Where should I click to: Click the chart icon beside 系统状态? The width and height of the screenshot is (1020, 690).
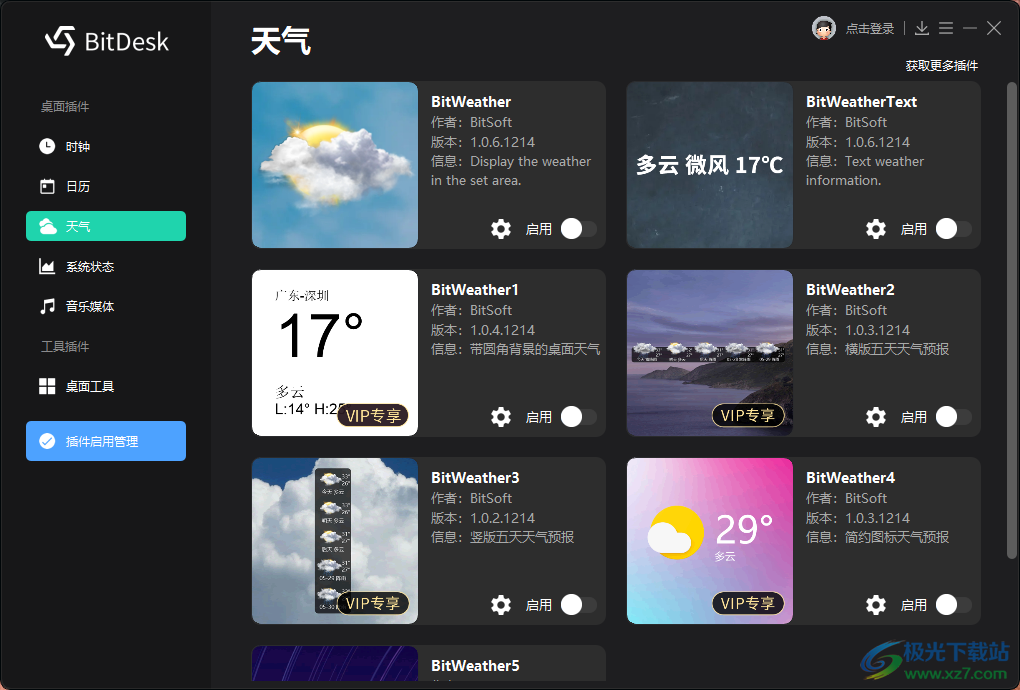(47, 266)
